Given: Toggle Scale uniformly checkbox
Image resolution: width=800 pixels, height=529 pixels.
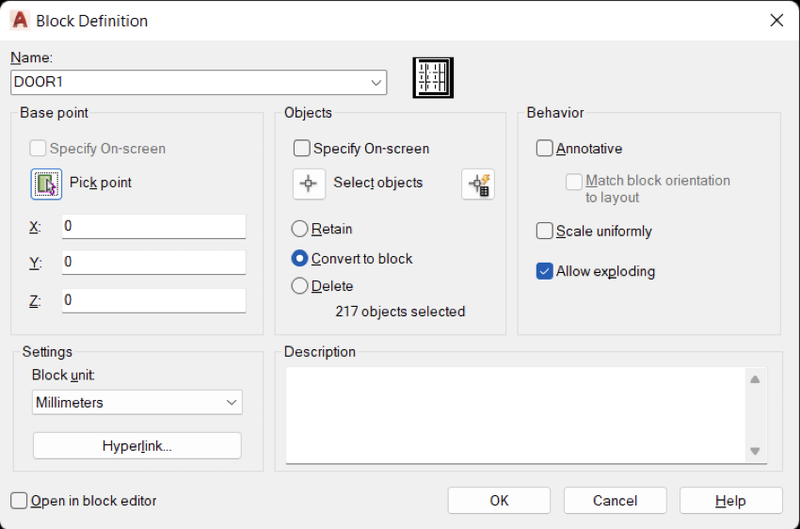Looking at the screenshot, I should tap(544, 231).
